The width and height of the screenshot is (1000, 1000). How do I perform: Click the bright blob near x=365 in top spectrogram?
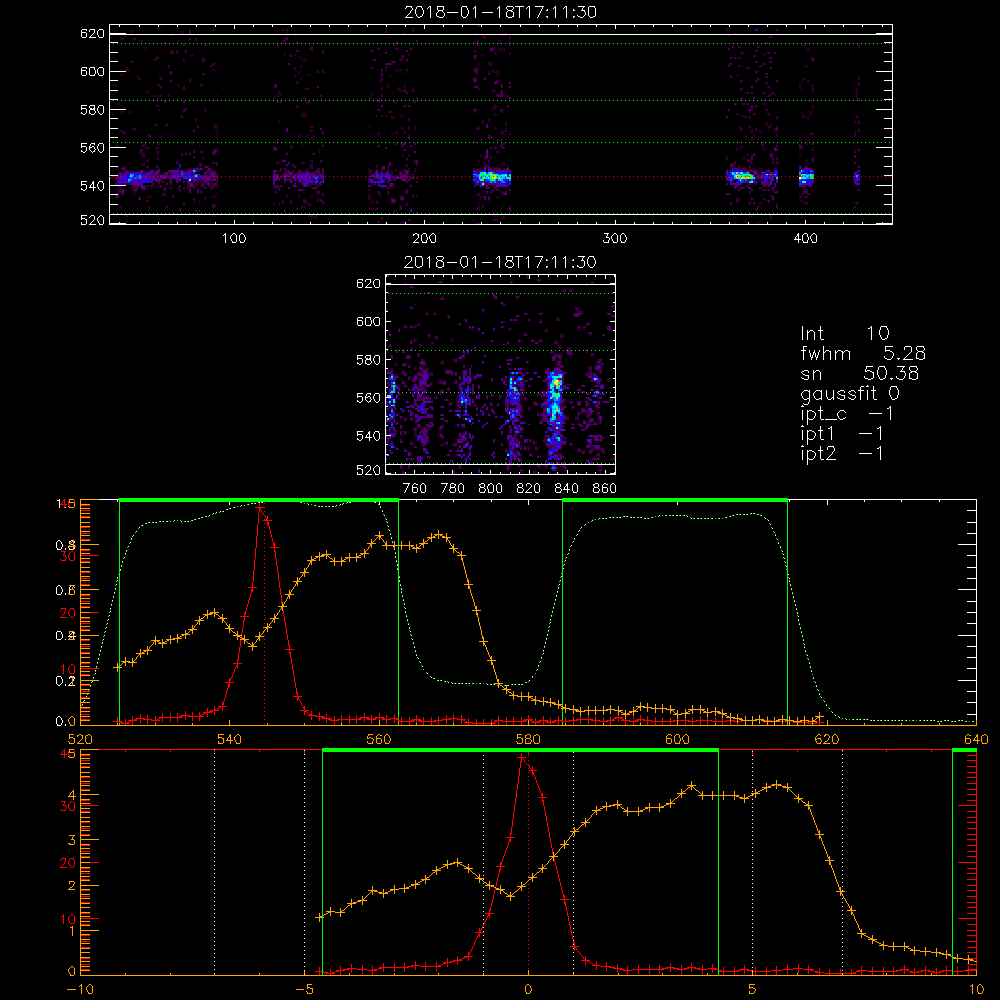click(x=741, y=176)
